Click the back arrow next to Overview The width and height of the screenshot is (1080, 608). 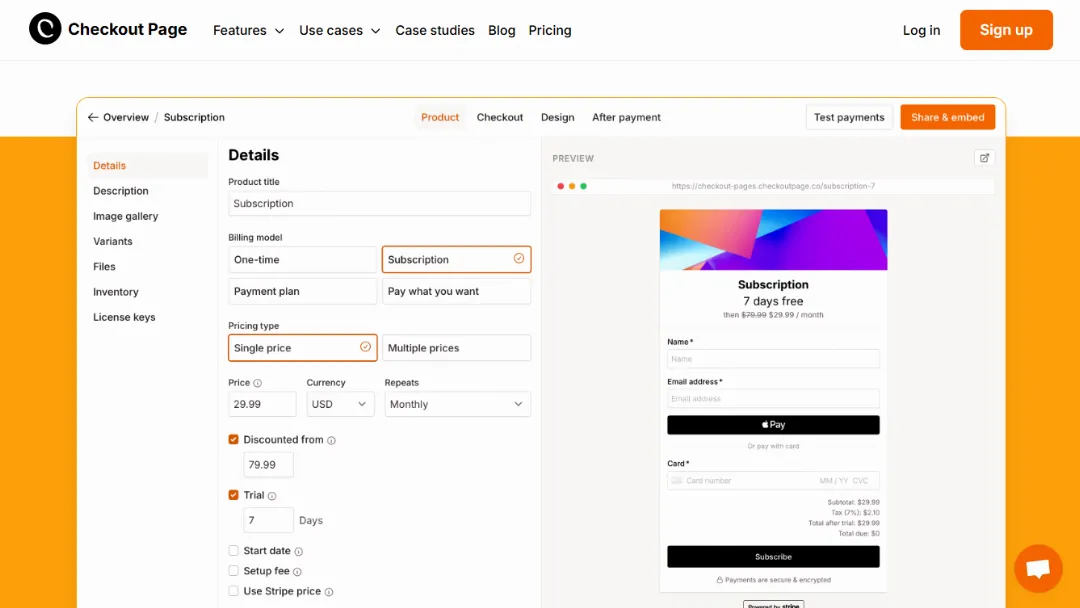(x=93, y=117)
